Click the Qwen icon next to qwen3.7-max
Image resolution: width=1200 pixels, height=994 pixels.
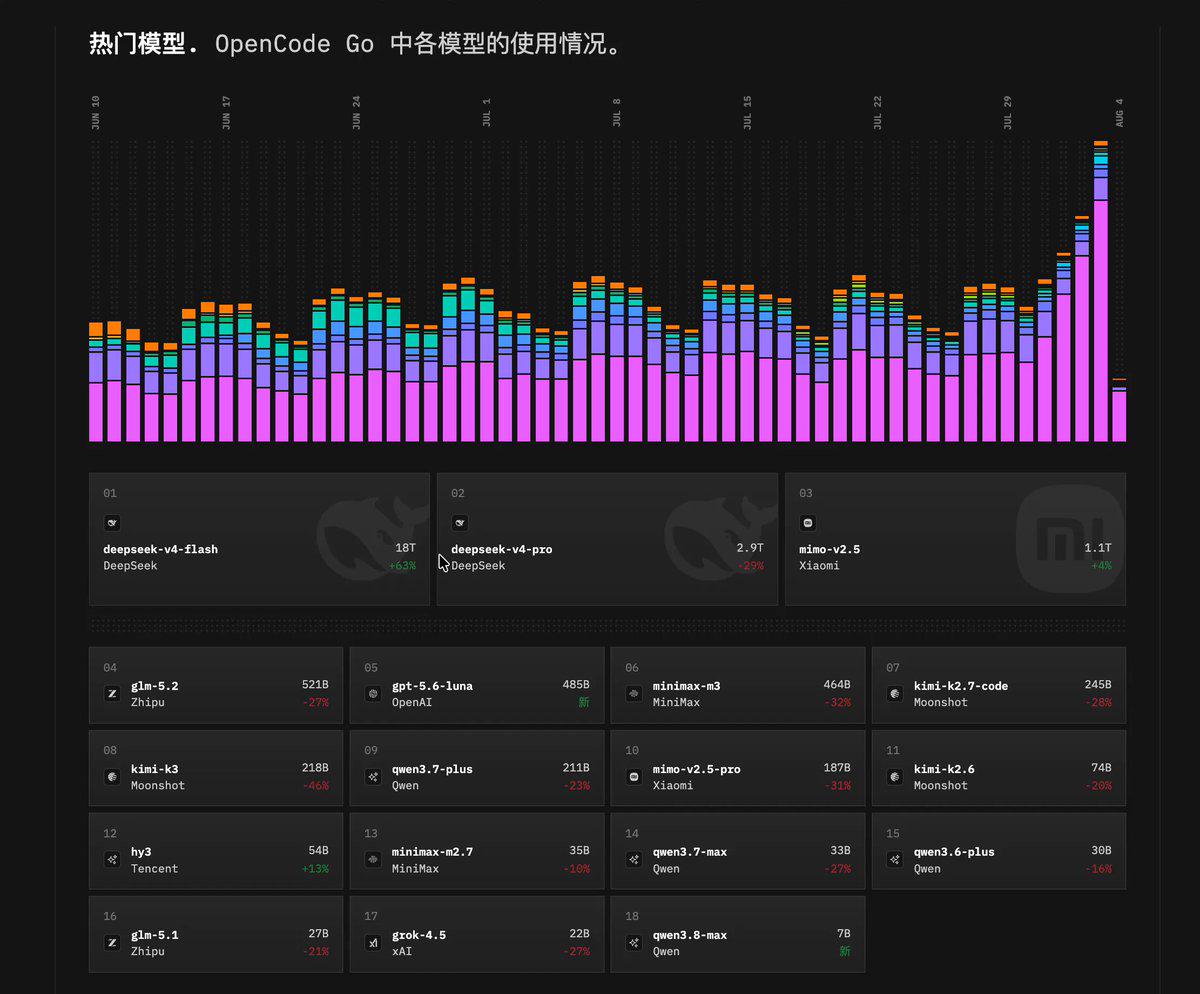(x=634, y=859)
